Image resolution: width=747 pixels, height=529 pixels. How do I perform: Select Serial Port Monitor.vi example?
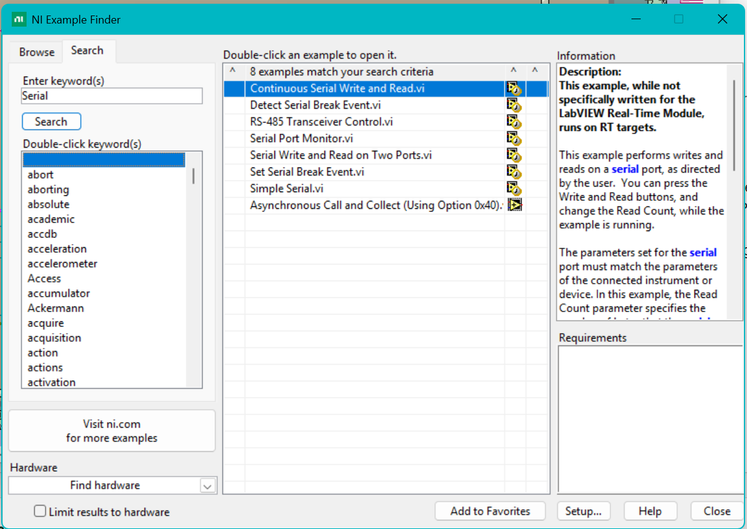pos(302,139)
